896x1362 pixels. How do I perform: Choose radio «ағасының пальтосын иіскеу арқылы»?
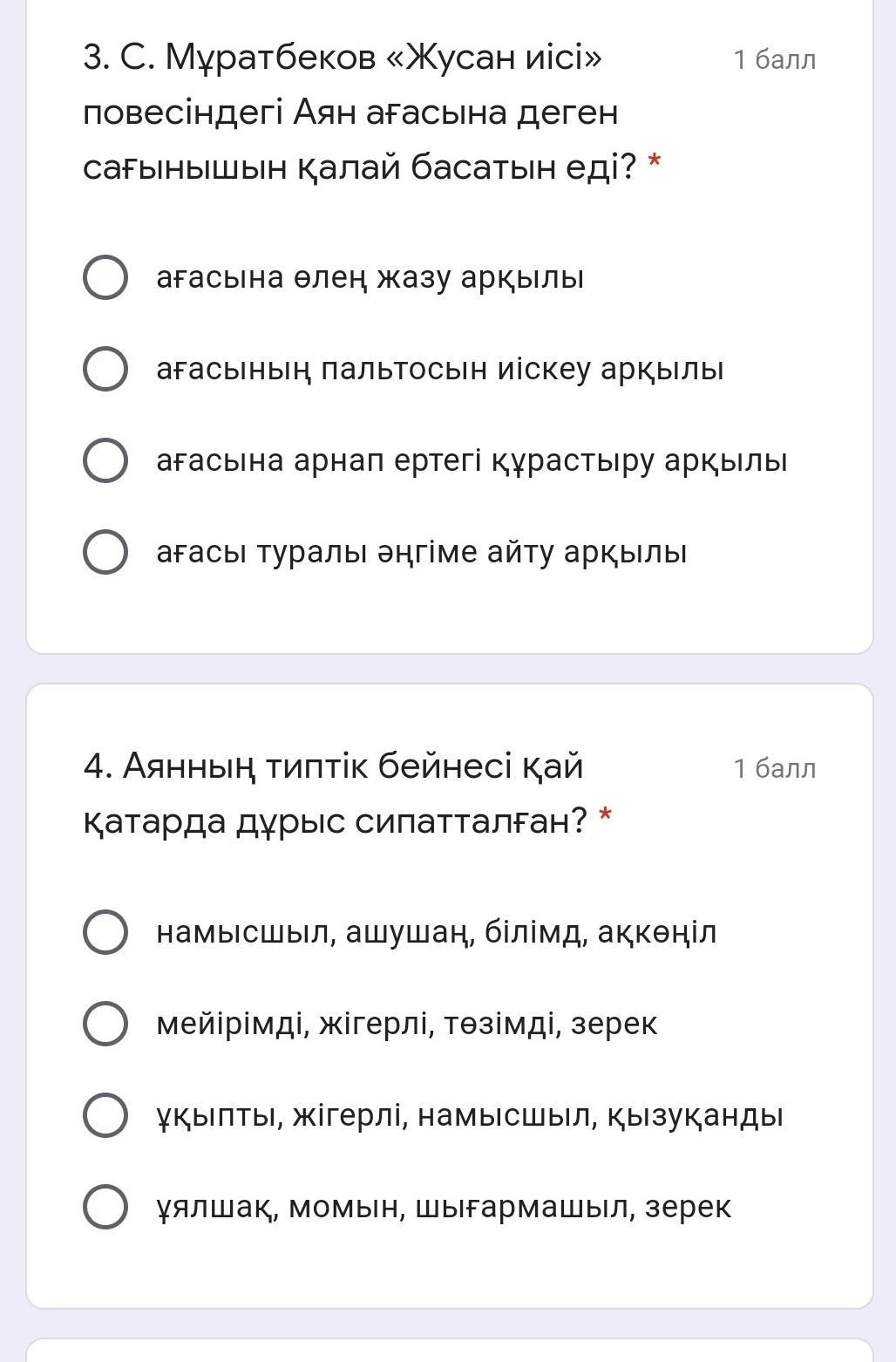pos(105,369)
